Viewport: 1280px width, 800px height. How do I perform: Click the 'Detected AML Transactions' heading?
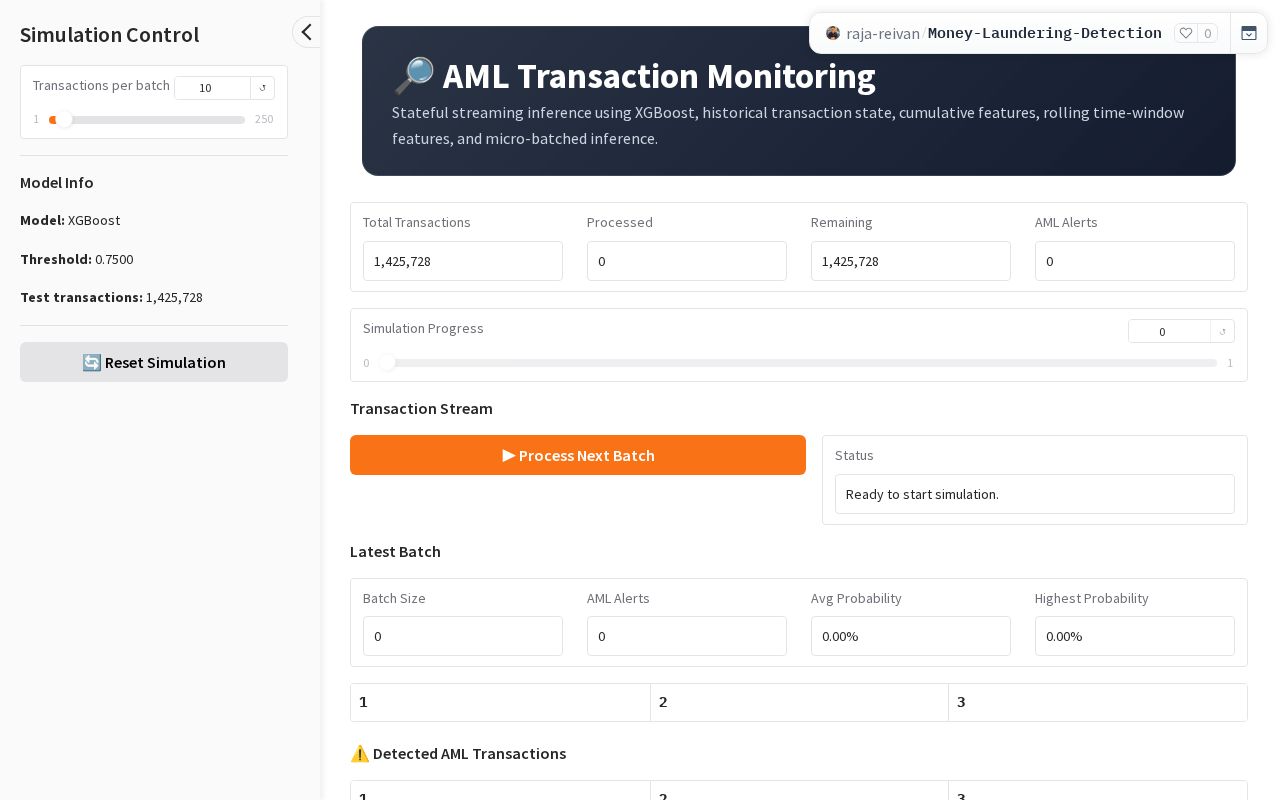point(458,753)
